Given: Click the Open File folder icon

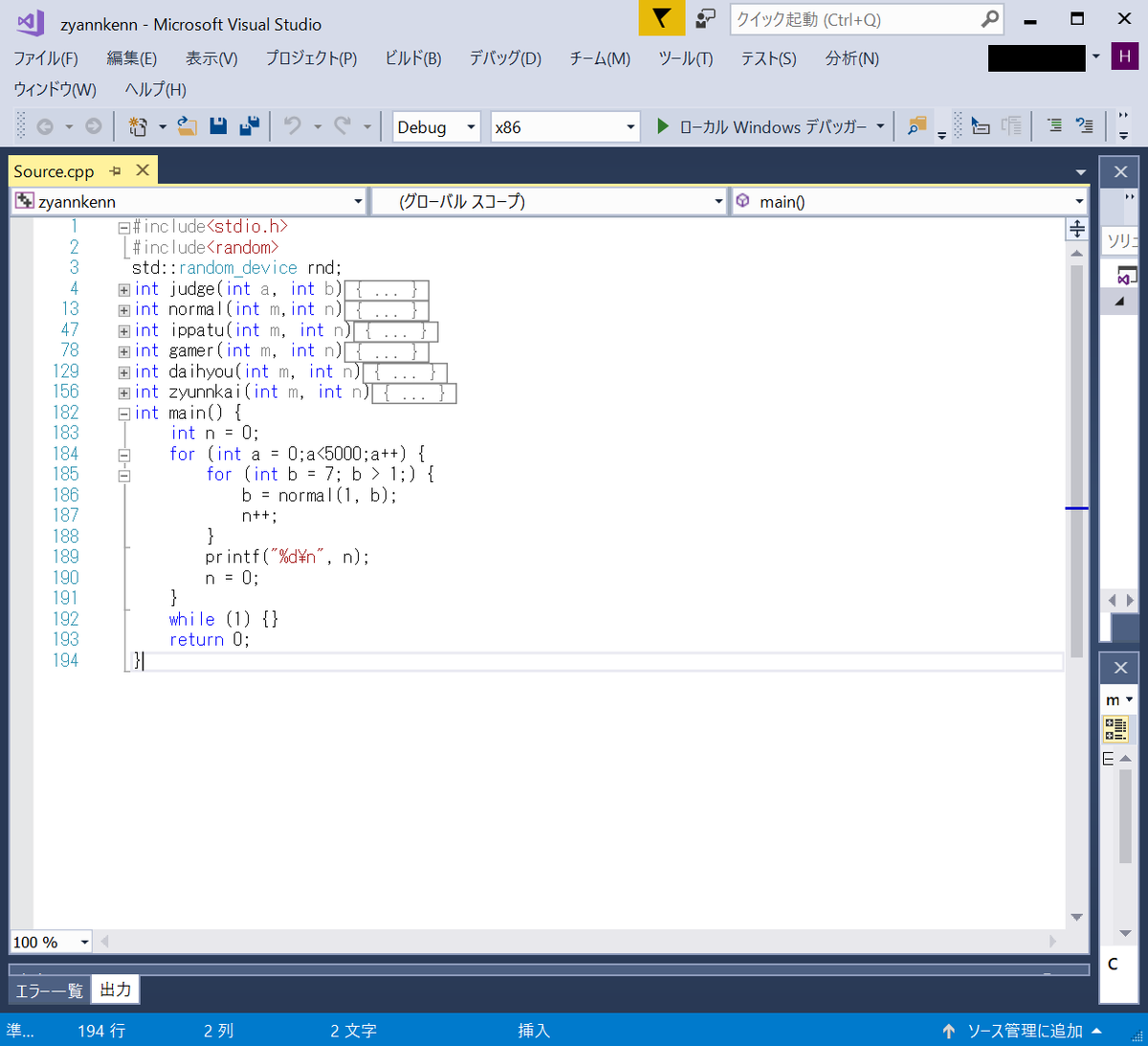Looking at the screenshot, I should click(x=188, y=126).
